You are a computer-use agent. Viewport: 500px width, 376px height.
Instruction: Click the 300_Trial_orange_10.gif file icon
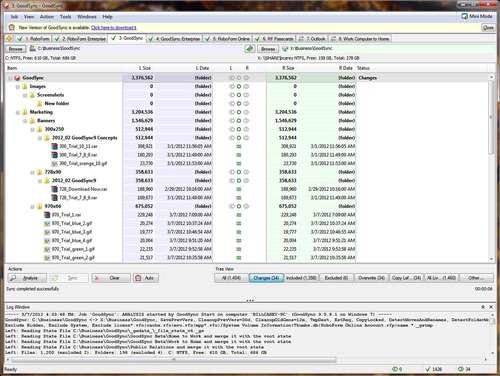click(54, 164)
